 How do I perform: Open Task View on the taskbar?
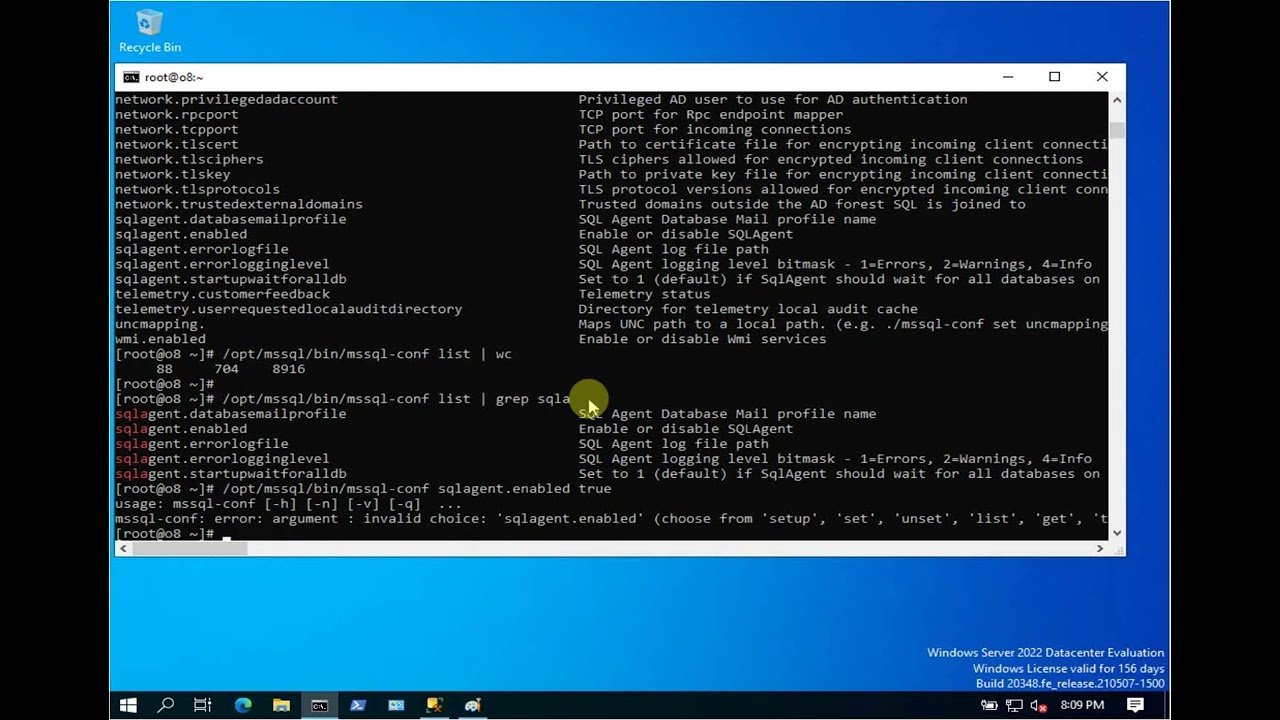[x=203, y=705]
